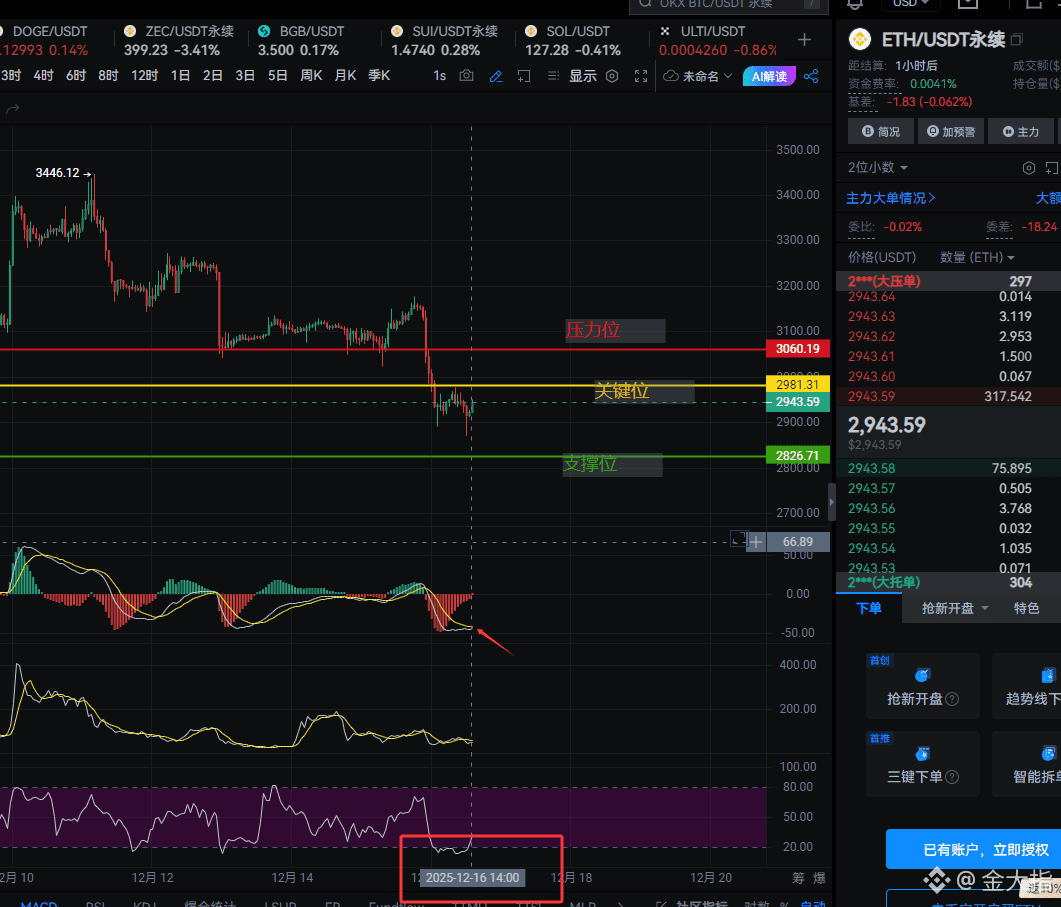This screenshot has width=1061, height=907.
Task: Select the 1日 timeframe
Action: pos(180,75)
